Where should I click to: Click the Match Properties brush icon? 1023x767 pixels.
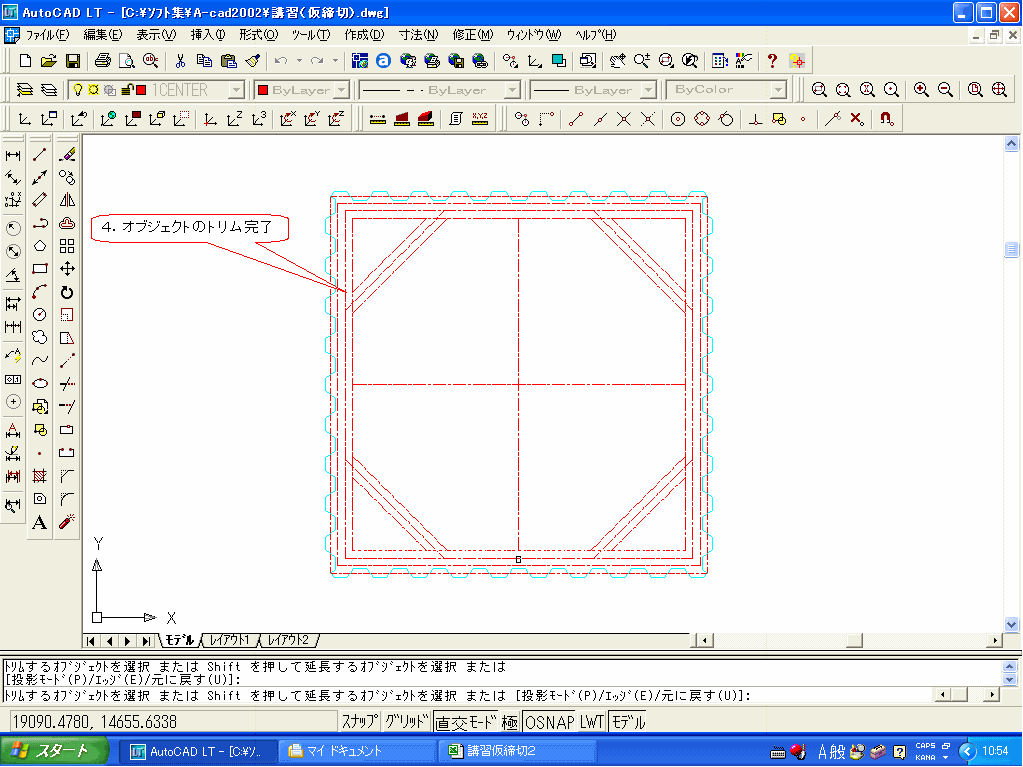pos(253,61)
